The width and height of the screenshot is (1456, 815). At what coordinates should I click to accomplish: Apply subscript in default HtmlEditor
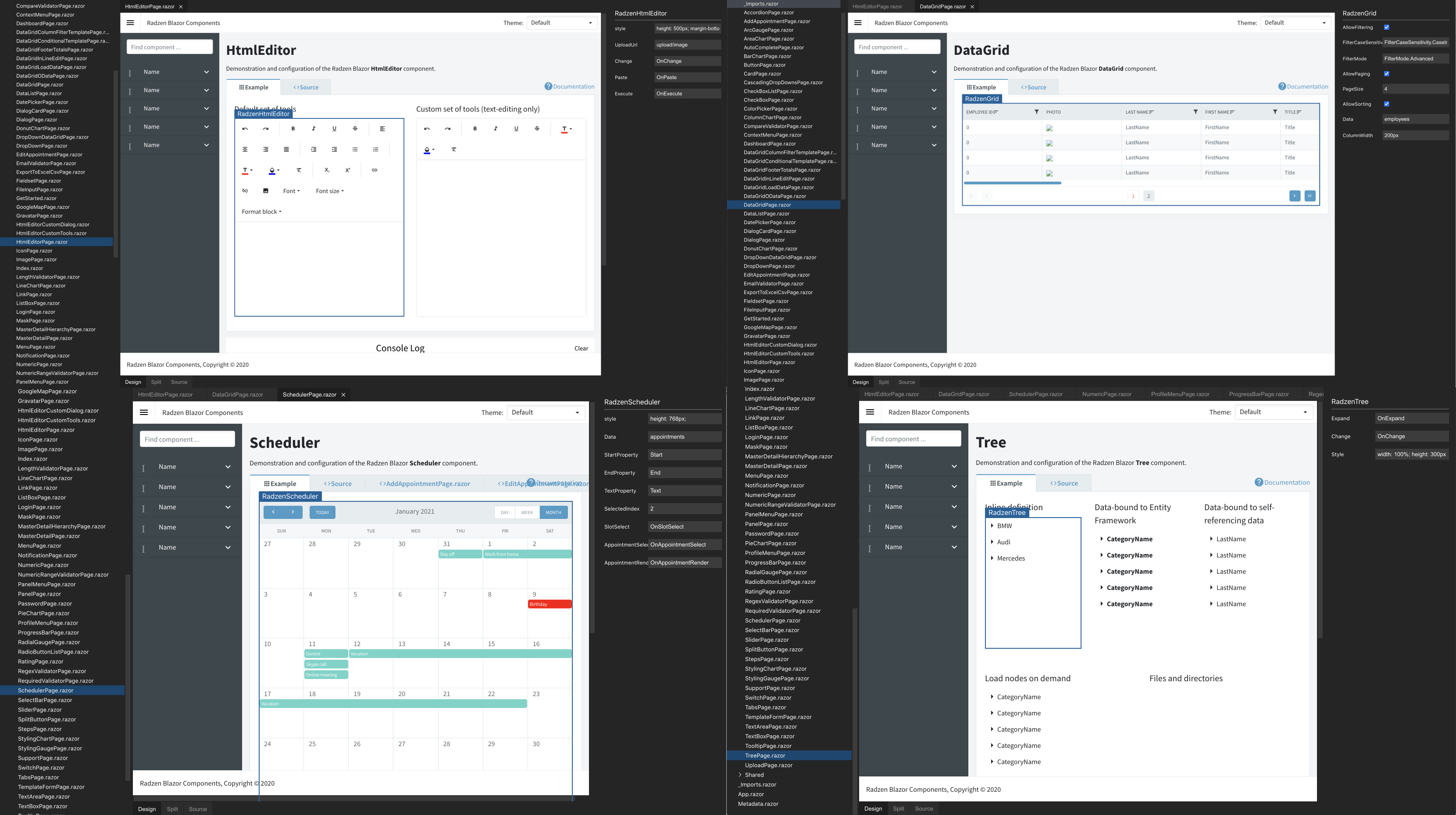[x=327, y=170]
